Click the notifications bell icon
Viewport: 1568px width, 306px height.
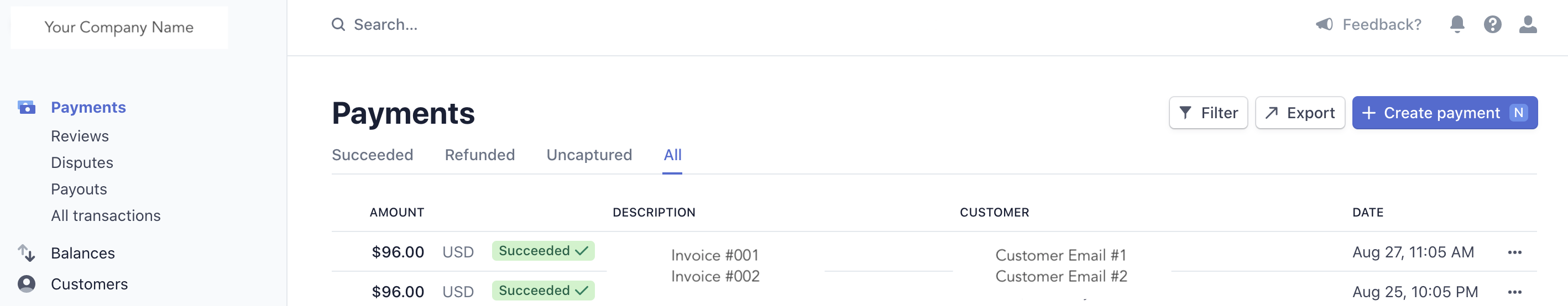(x=1457, y=24)
